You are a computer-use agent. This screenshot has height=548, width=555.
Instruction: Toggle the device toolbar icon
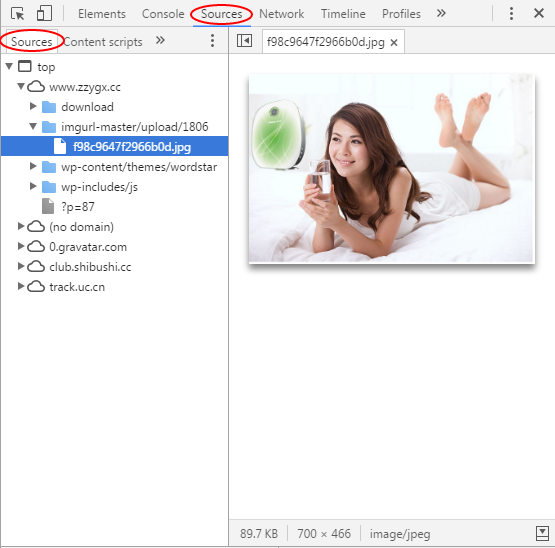click(x=44, y=13)
